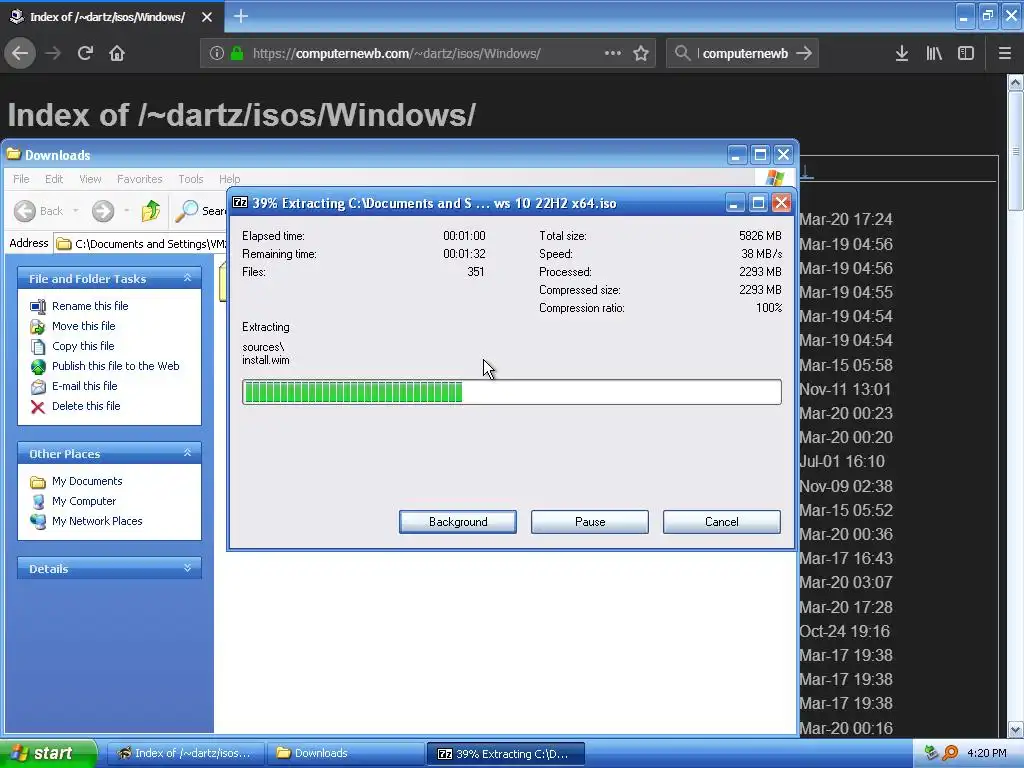Switch to the Downloads taskbar button
Screen dimensions: 1024x768
[345, 753]
